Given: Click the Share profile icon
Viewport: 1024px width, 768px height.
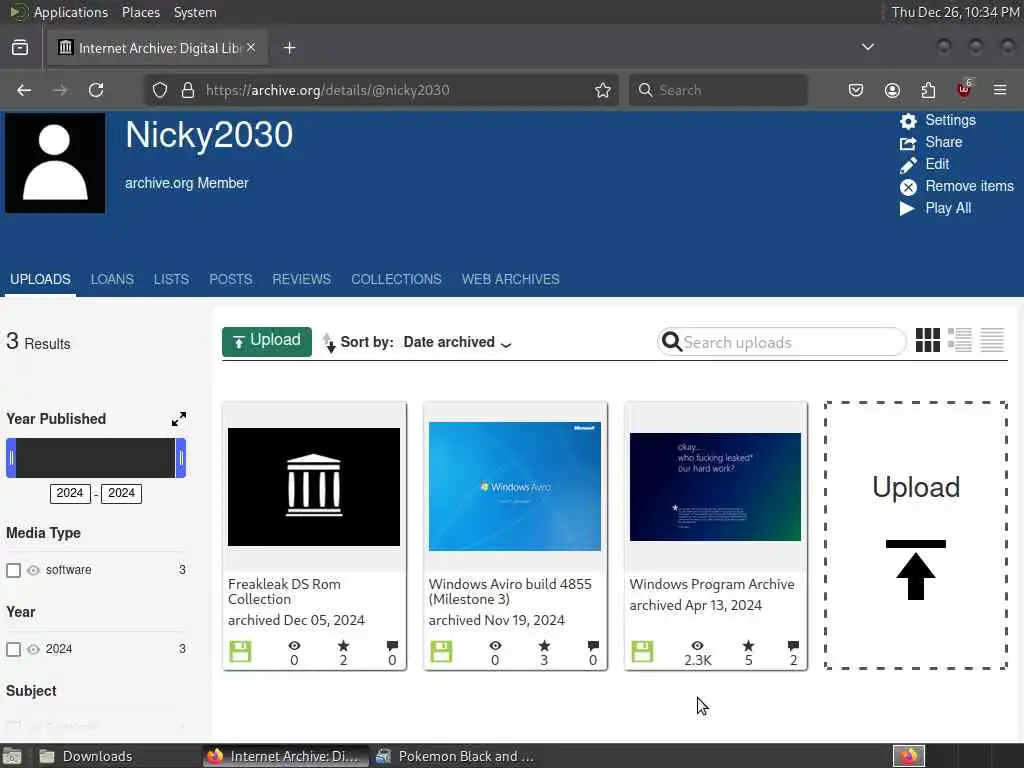Looking at the screenshot, I should pyautogui.click(x=908, y=143).
